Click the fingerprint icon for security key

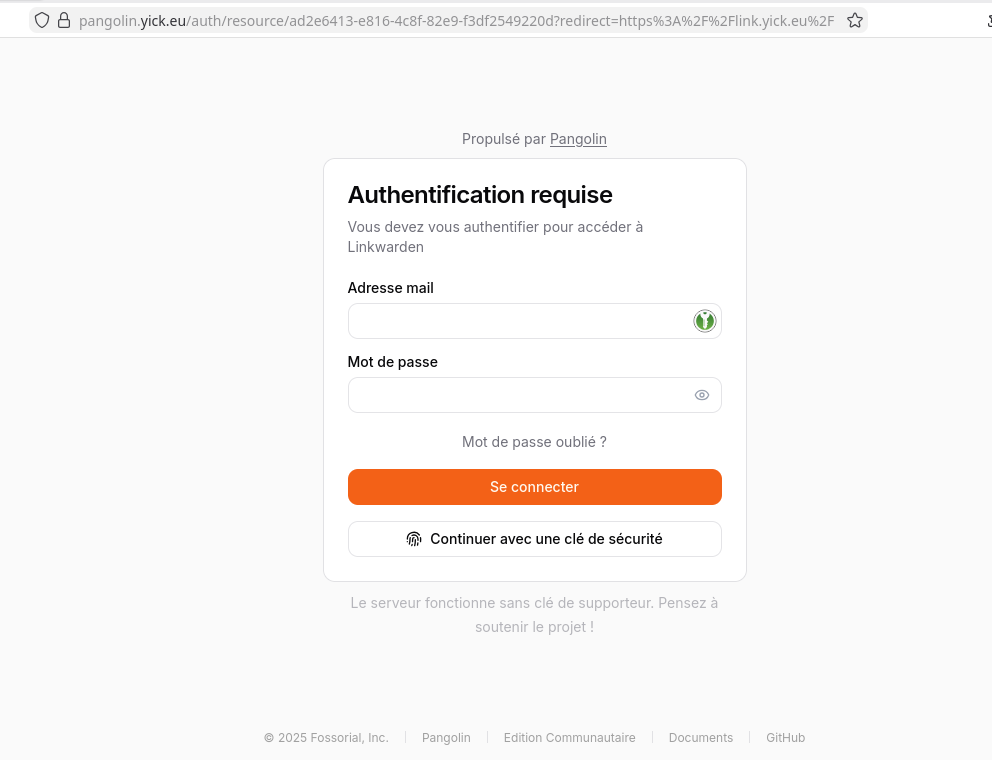[x=414, y=539]
